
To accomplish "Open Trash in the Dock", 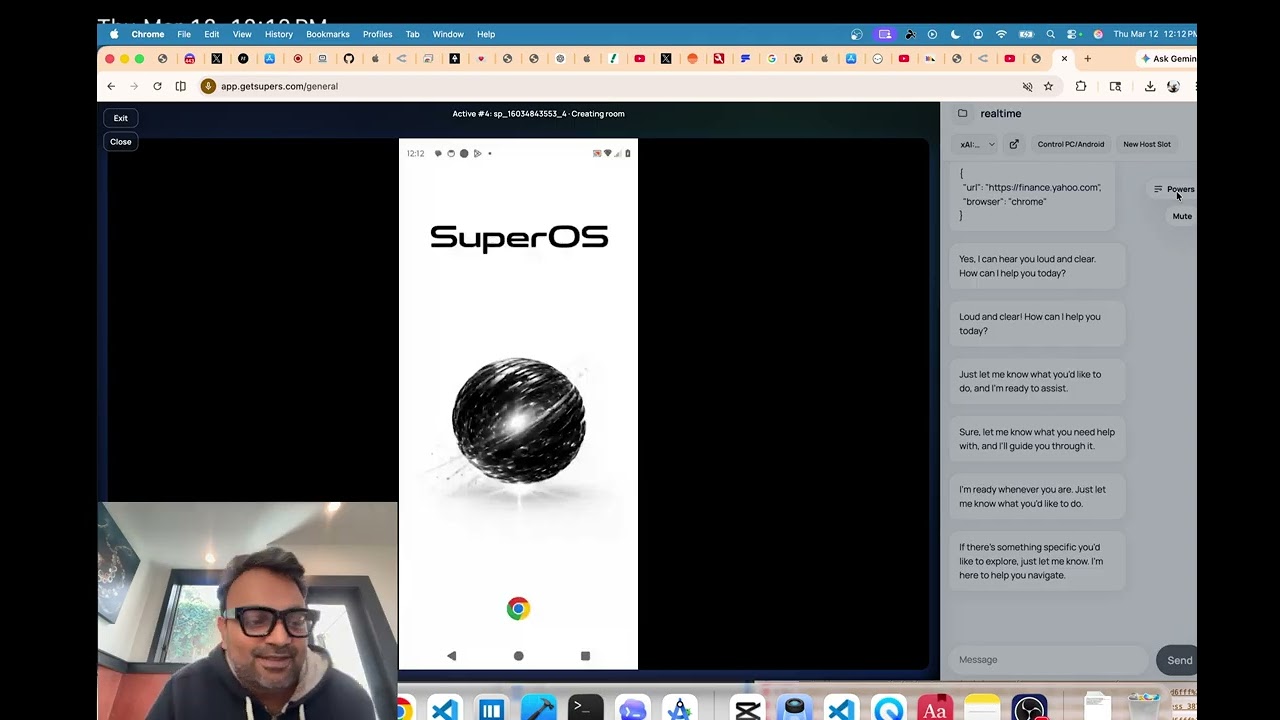I will tap(1144, 706).
